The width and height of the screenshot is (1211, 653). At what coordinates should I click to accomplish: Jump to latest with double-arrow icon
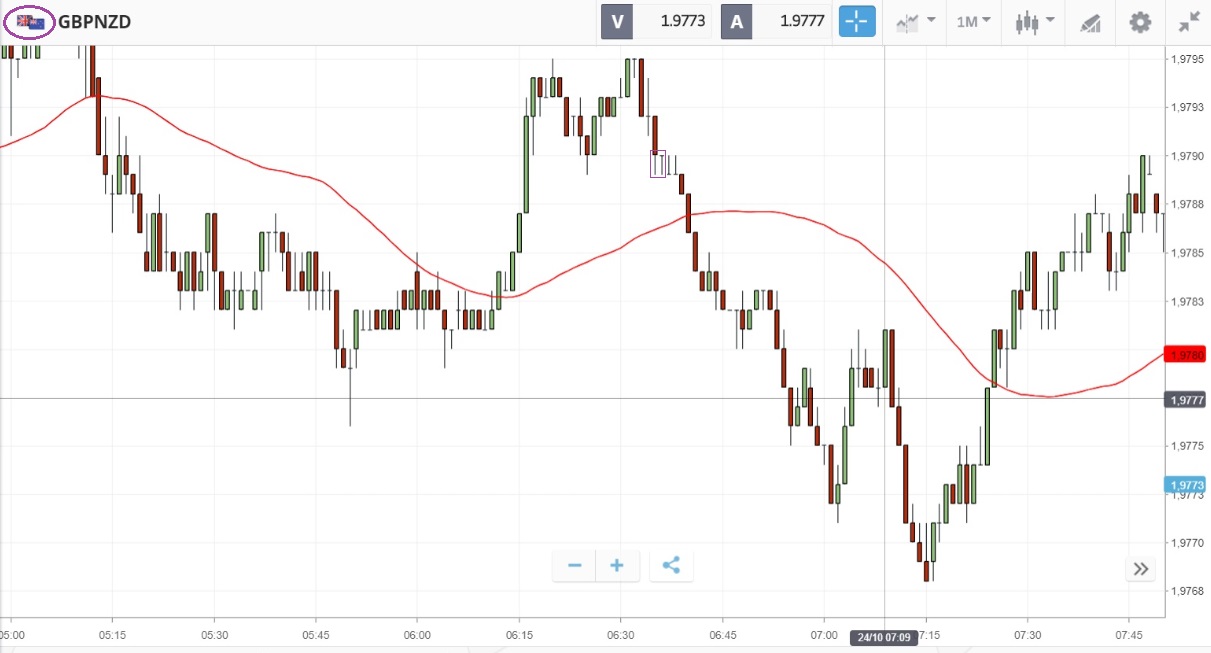1140,569
